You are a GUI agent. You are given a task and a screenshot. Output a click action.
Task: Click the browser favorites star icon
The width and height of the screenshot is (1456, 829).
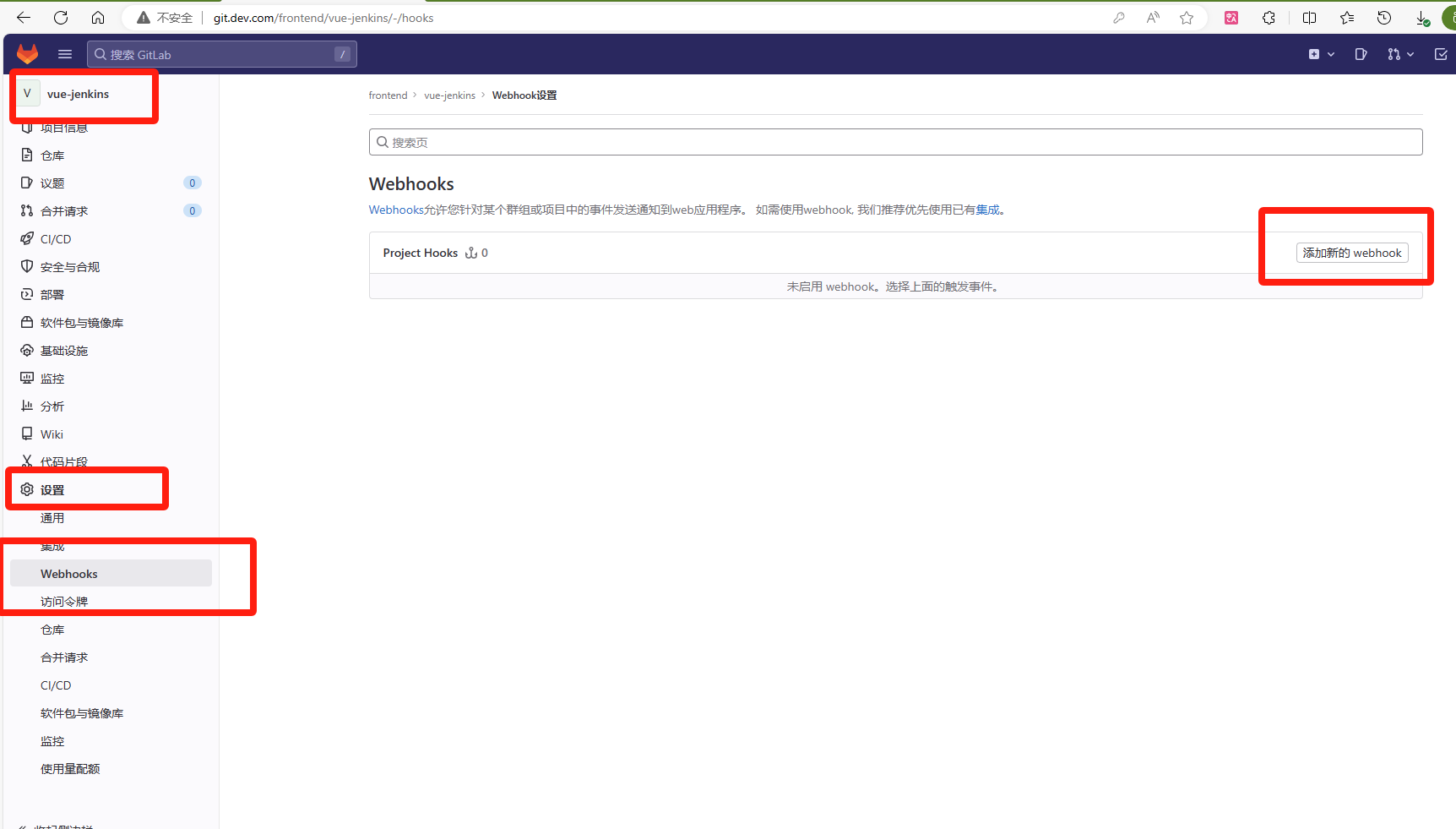pyautogui.click(x=1187, y=18)
